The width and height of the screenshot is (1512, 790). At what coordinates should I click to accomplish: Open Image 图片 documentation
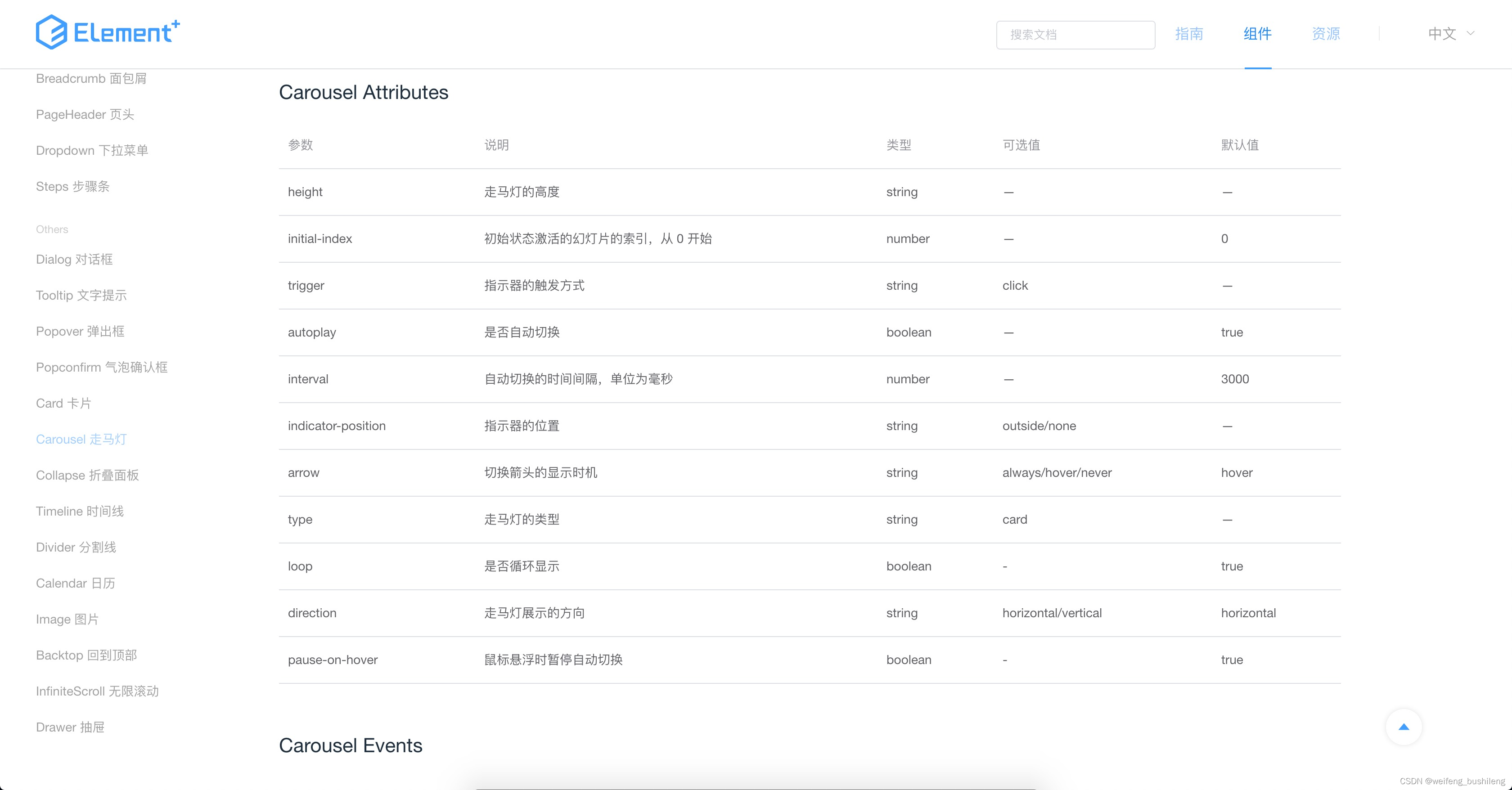(67, 619)
